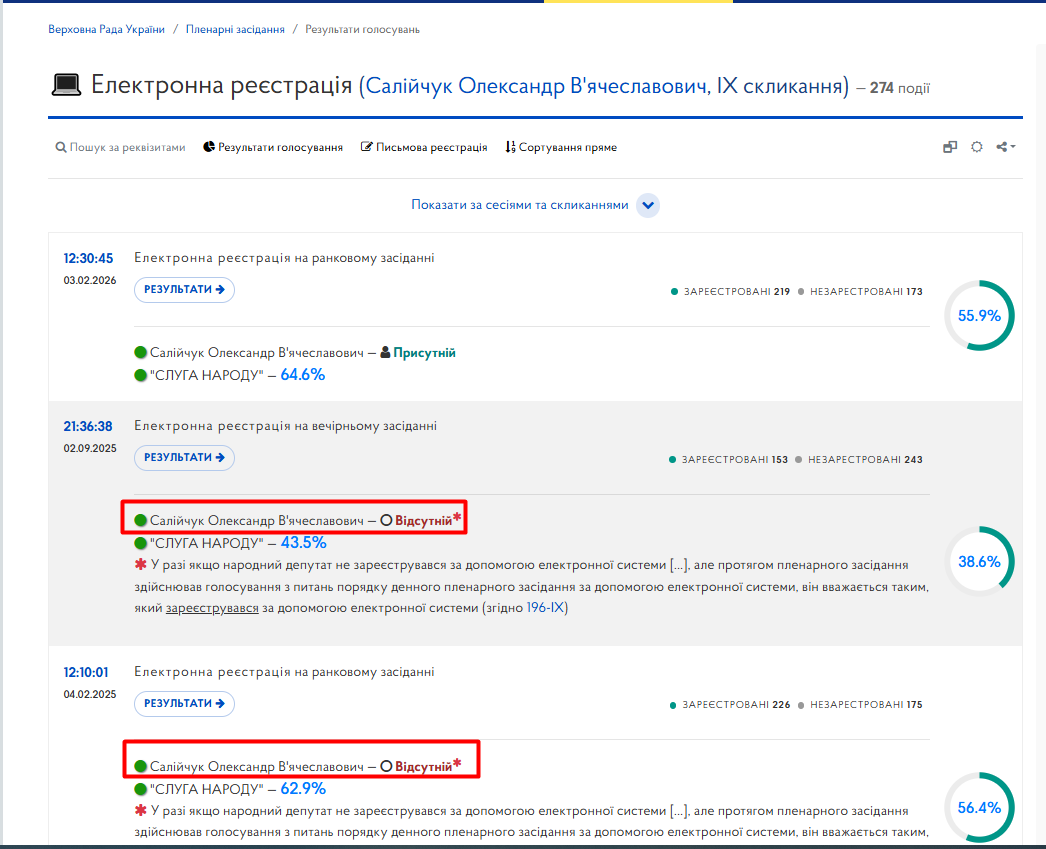Click the sort arrow icon
The height and width of the screenshot is (849, 1046).
[510, 147]
